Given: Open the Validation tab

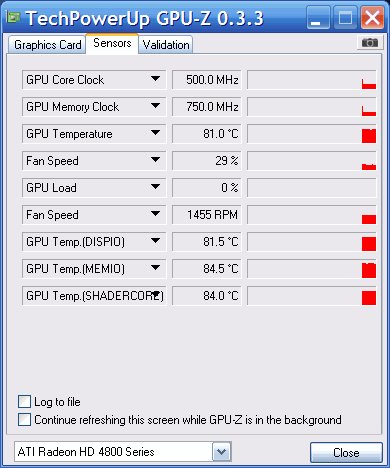Looking at the screenshot, I should pos(166,45).
